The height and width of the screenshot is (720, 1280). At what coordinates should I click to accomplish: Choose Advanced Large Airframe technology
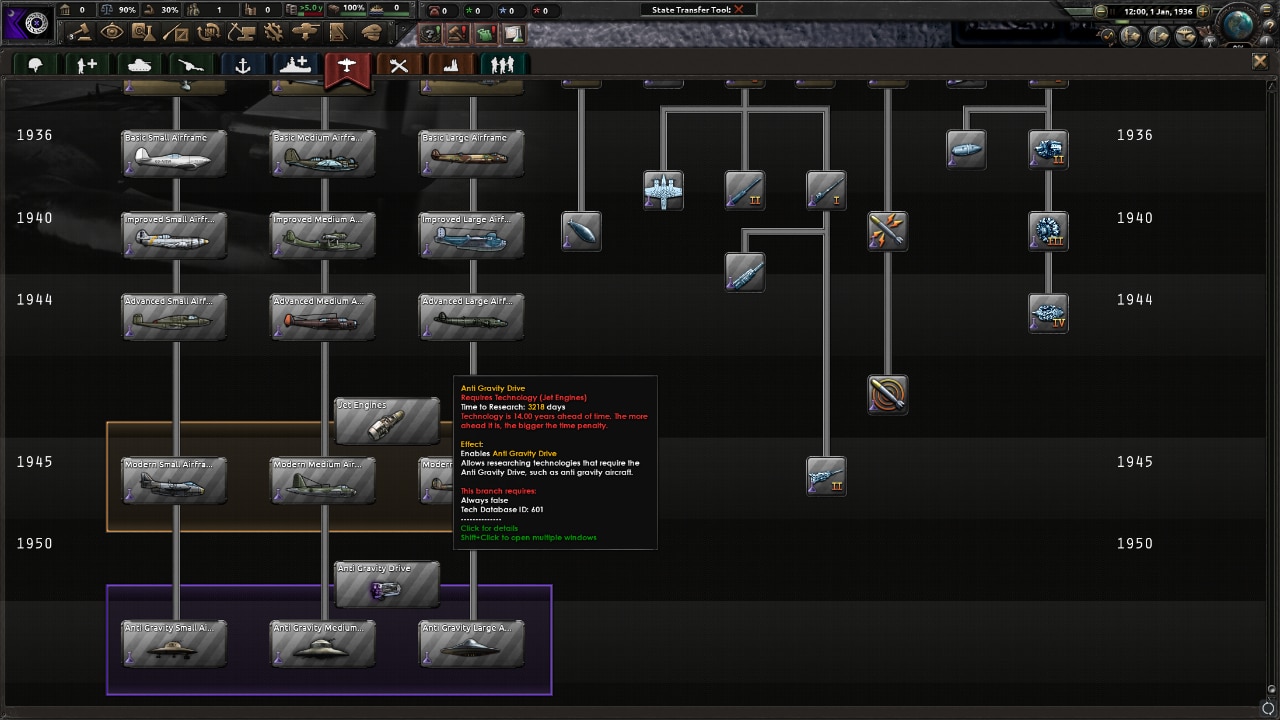pos(471,317)
